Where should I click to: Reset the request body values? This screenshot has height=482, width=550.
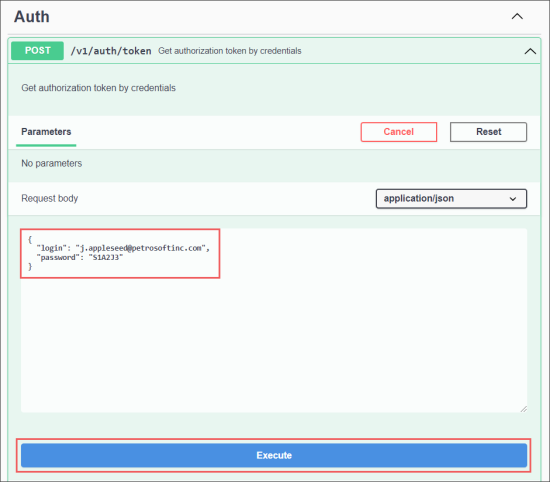tap(488, 132)
